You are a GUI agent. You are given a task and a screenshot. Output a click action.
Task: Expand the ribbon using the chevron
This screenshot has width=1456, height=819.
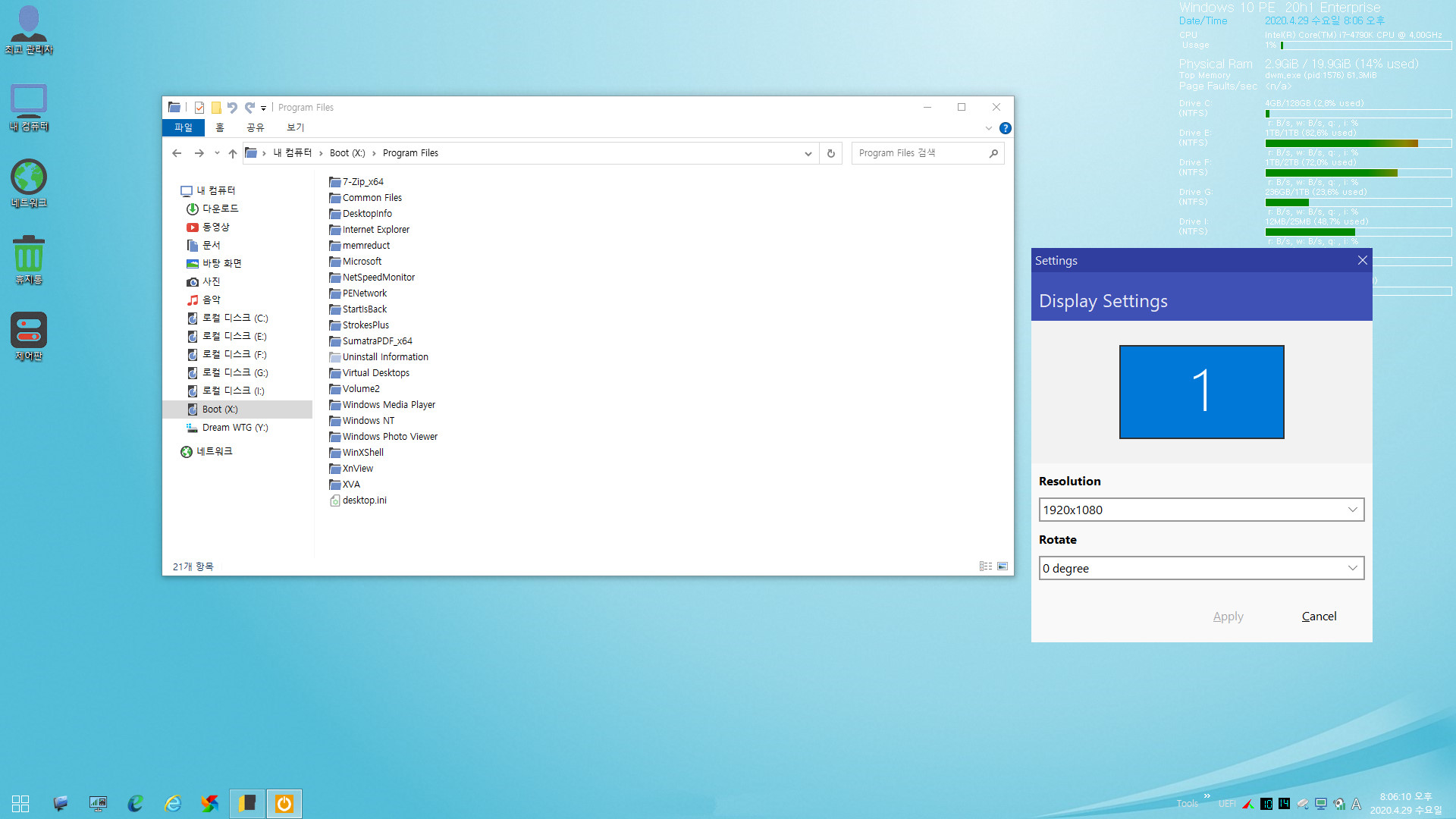pos(989,128)
